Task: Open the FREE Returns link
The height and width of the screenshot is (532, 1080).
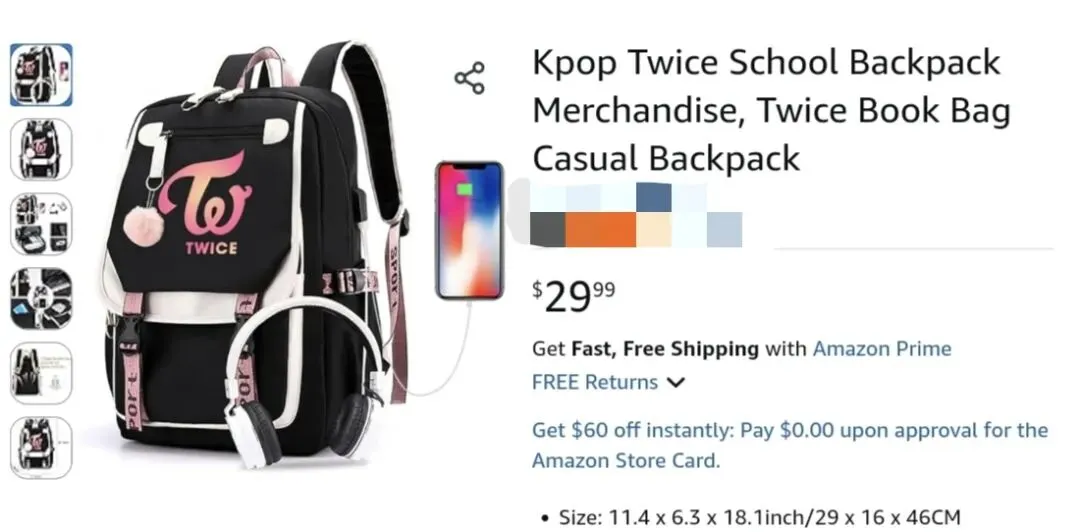Action: click(x=595, y=382)
